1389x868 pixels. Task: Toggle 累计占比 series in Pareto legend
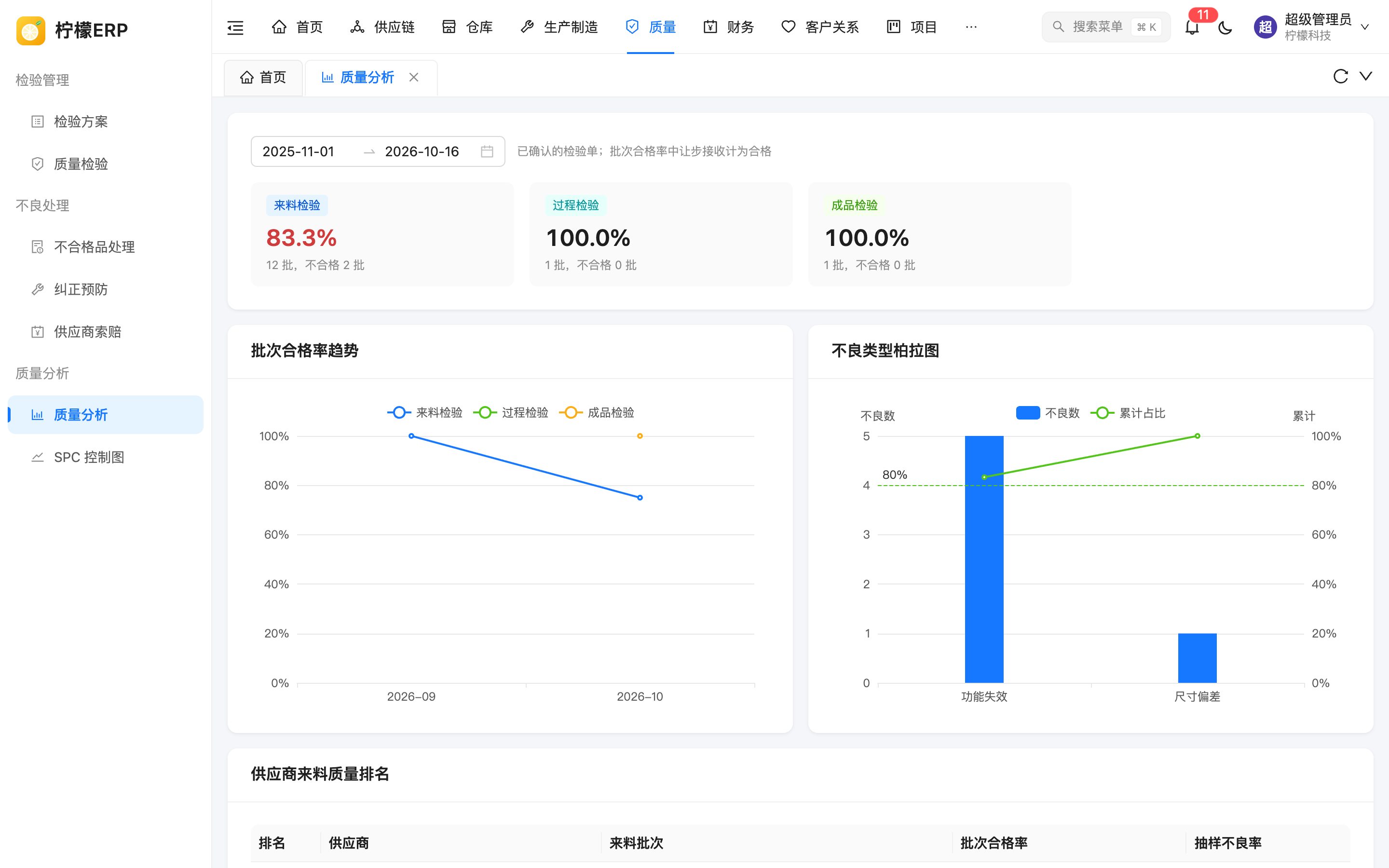coord(1128,413)
